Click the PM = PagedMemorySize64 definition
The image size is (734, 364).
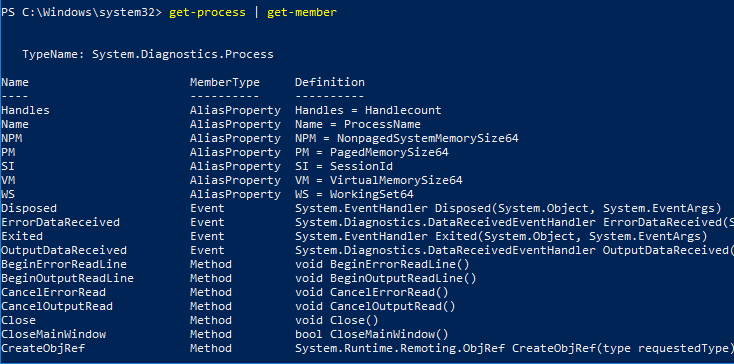[372, 153]
